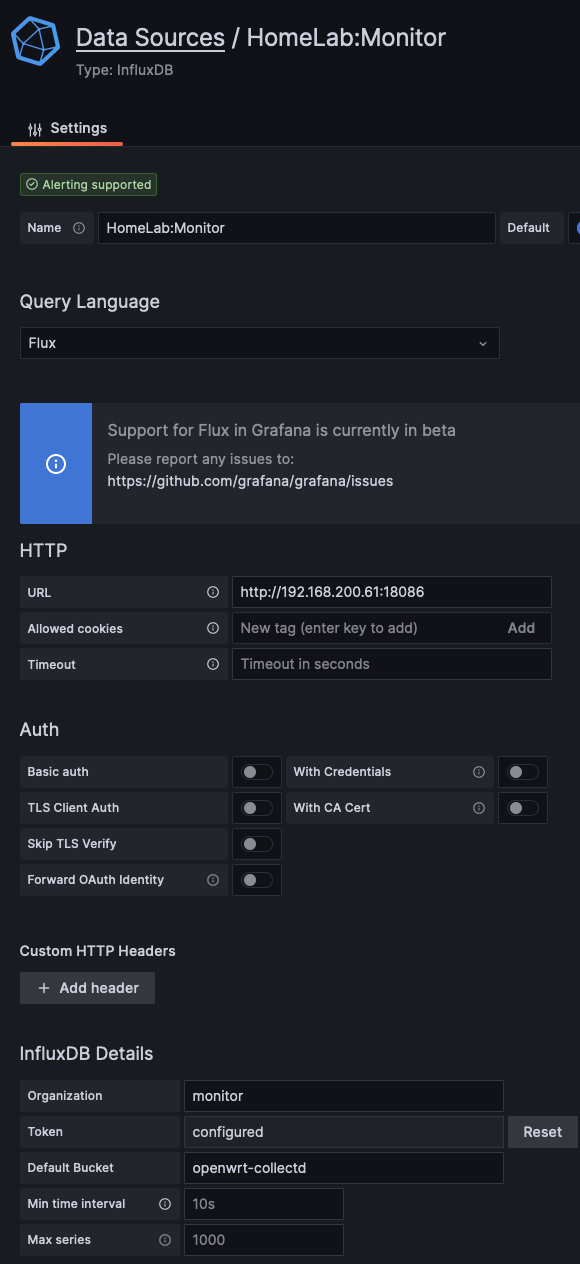Open the Data Sources breadcrumb link
The image size is (580, 1264).
pyautogui.click(x=150, y=38)
